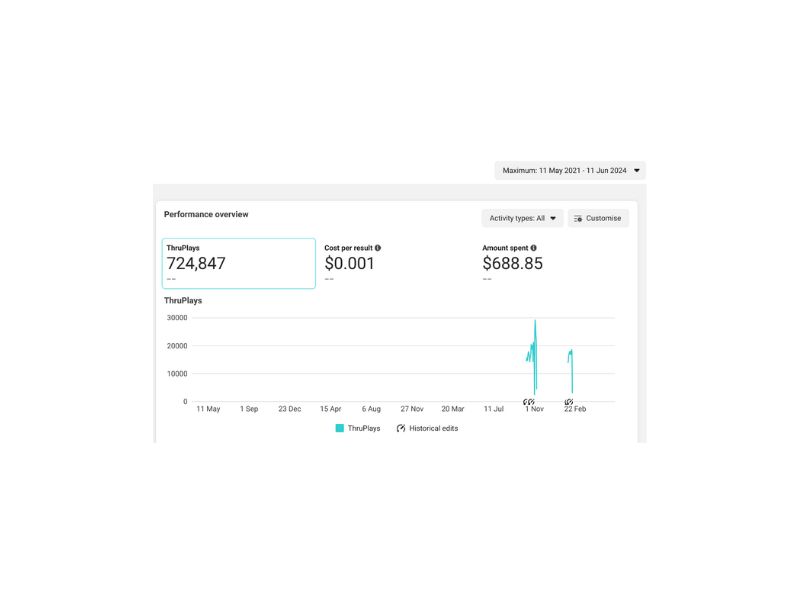Open the date range arrow beside 11 Jun 2024
800x600 pixels.
637,170
